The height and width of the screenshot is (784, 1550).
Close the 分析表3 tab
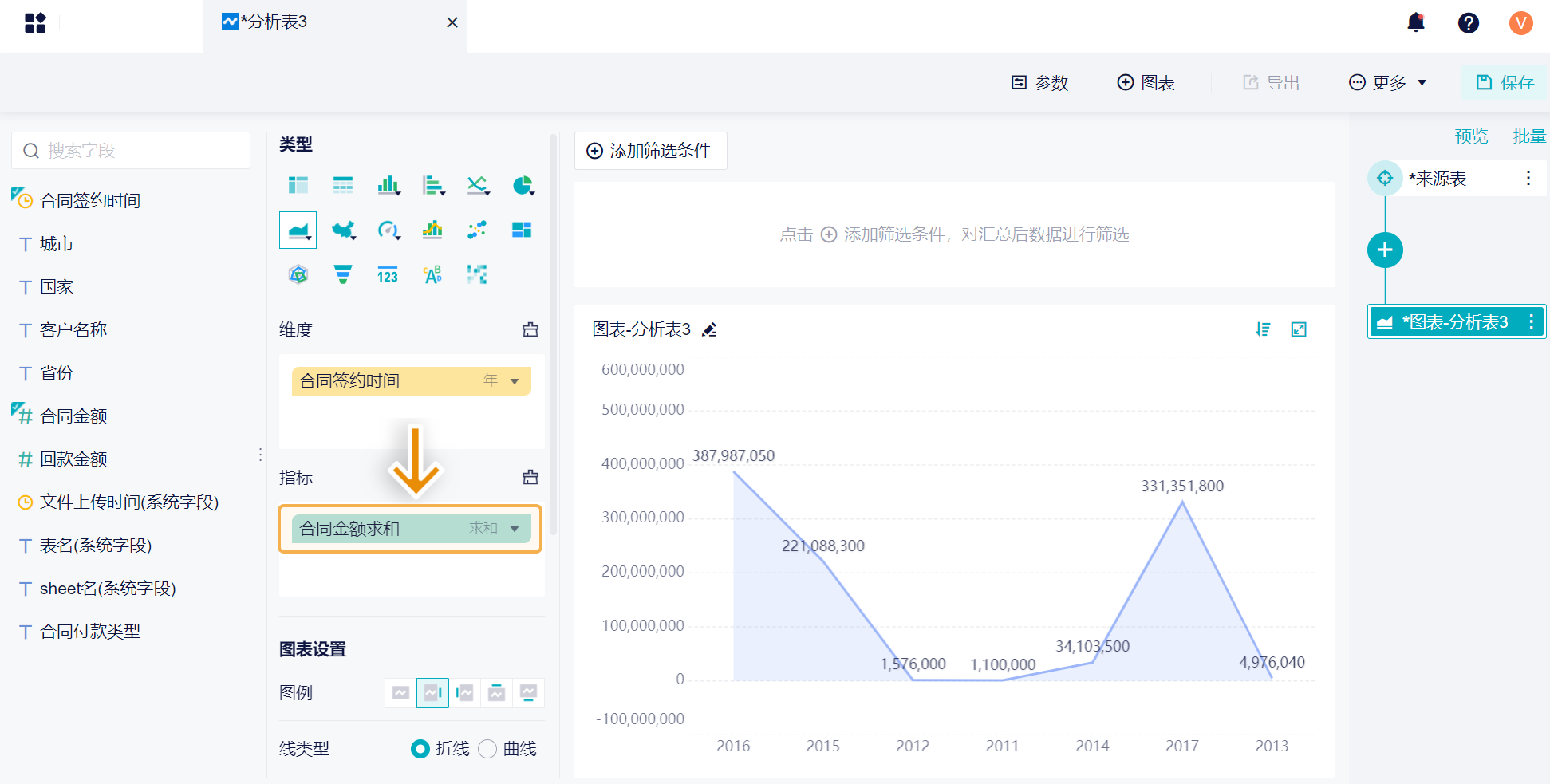point(452,22)
